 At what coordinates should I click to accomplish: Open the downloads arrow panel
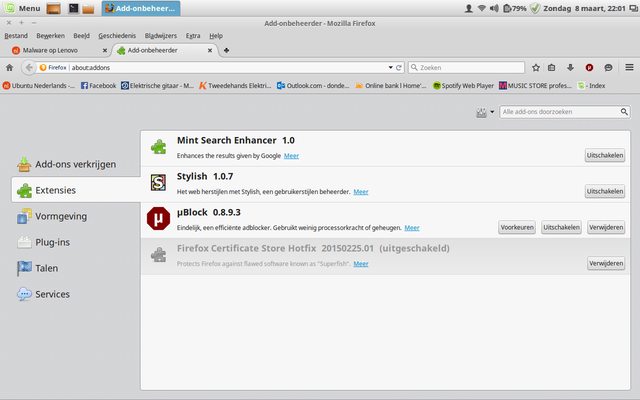tap(571, 68)
